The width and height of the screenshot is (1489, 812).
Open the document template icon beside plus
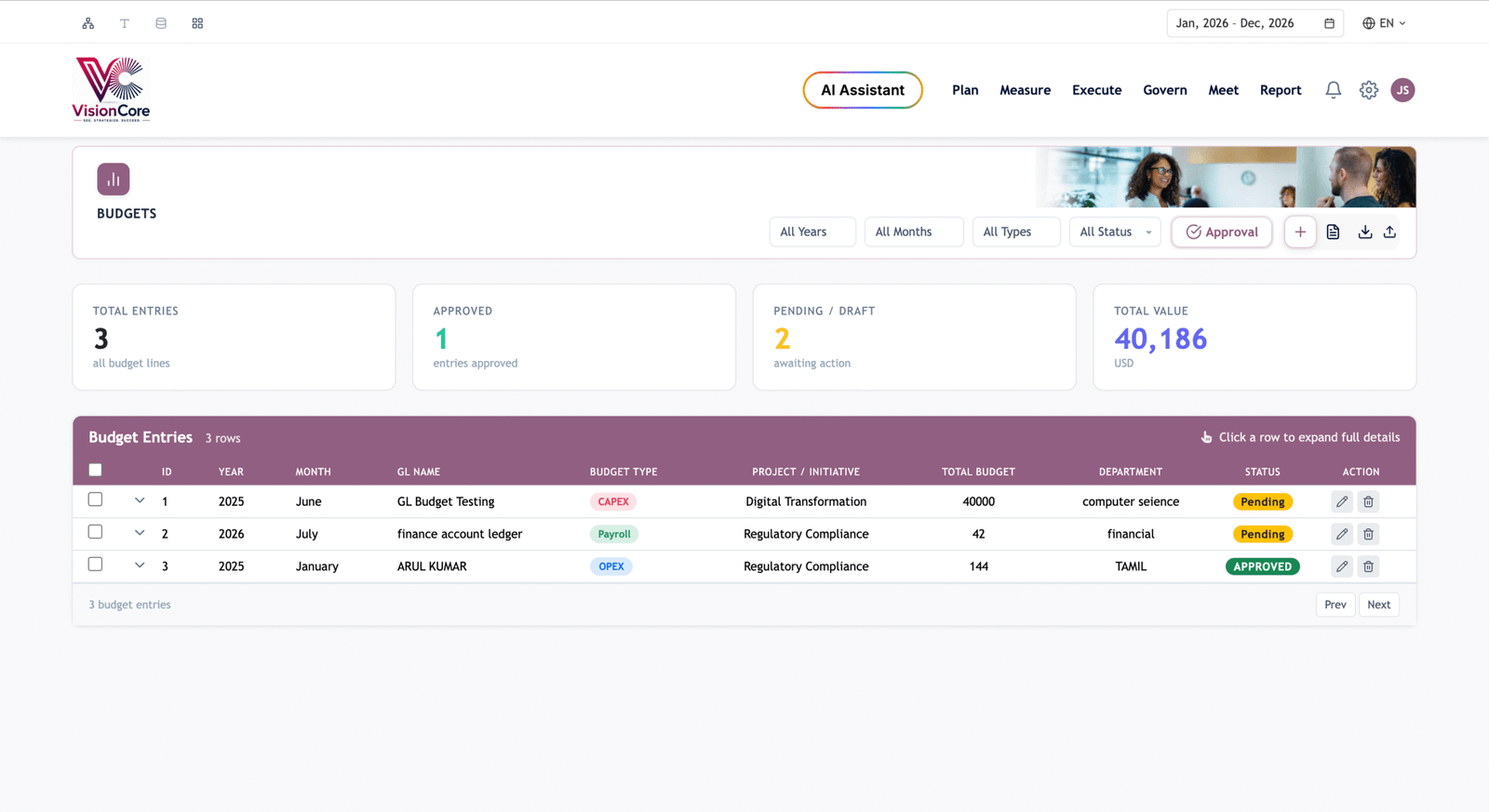pyautogui.click(x=1333, y=232)
